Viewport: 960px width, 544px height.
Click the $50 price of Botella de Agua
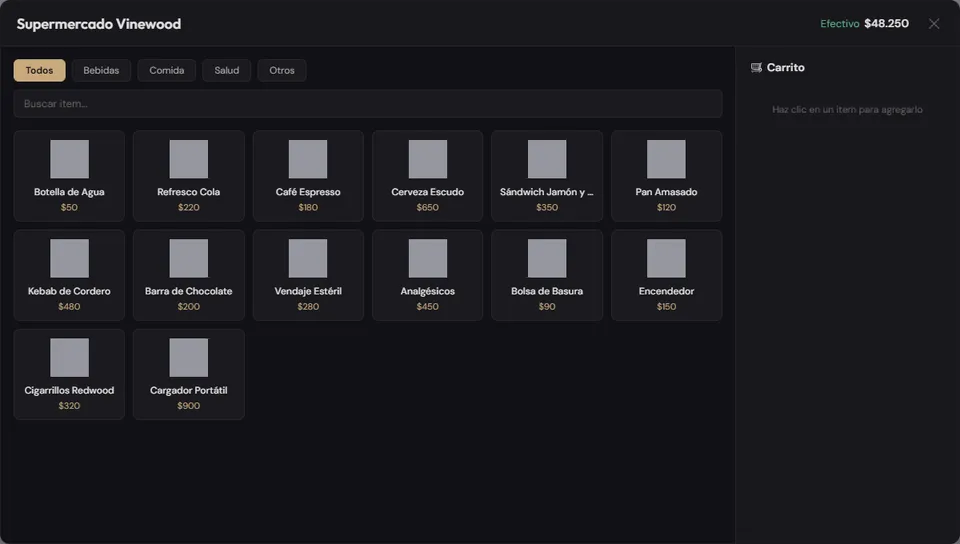[69, 207]
